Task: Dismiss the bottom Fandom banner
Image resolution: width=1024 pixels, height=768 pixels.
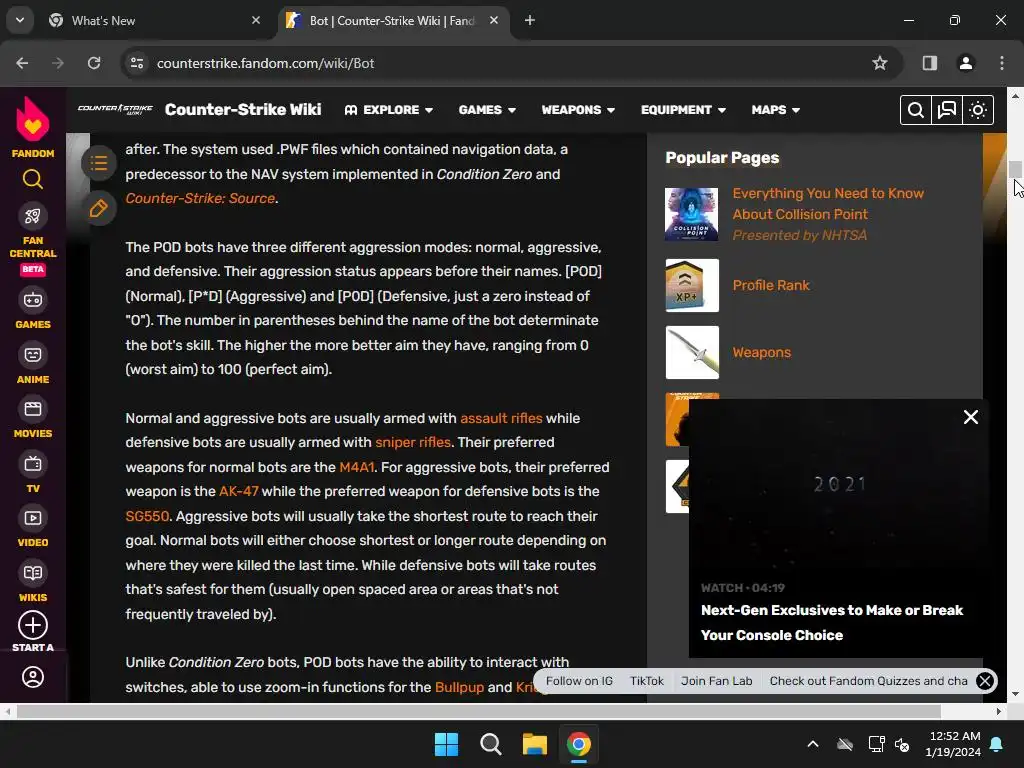Action: point(985,681)
